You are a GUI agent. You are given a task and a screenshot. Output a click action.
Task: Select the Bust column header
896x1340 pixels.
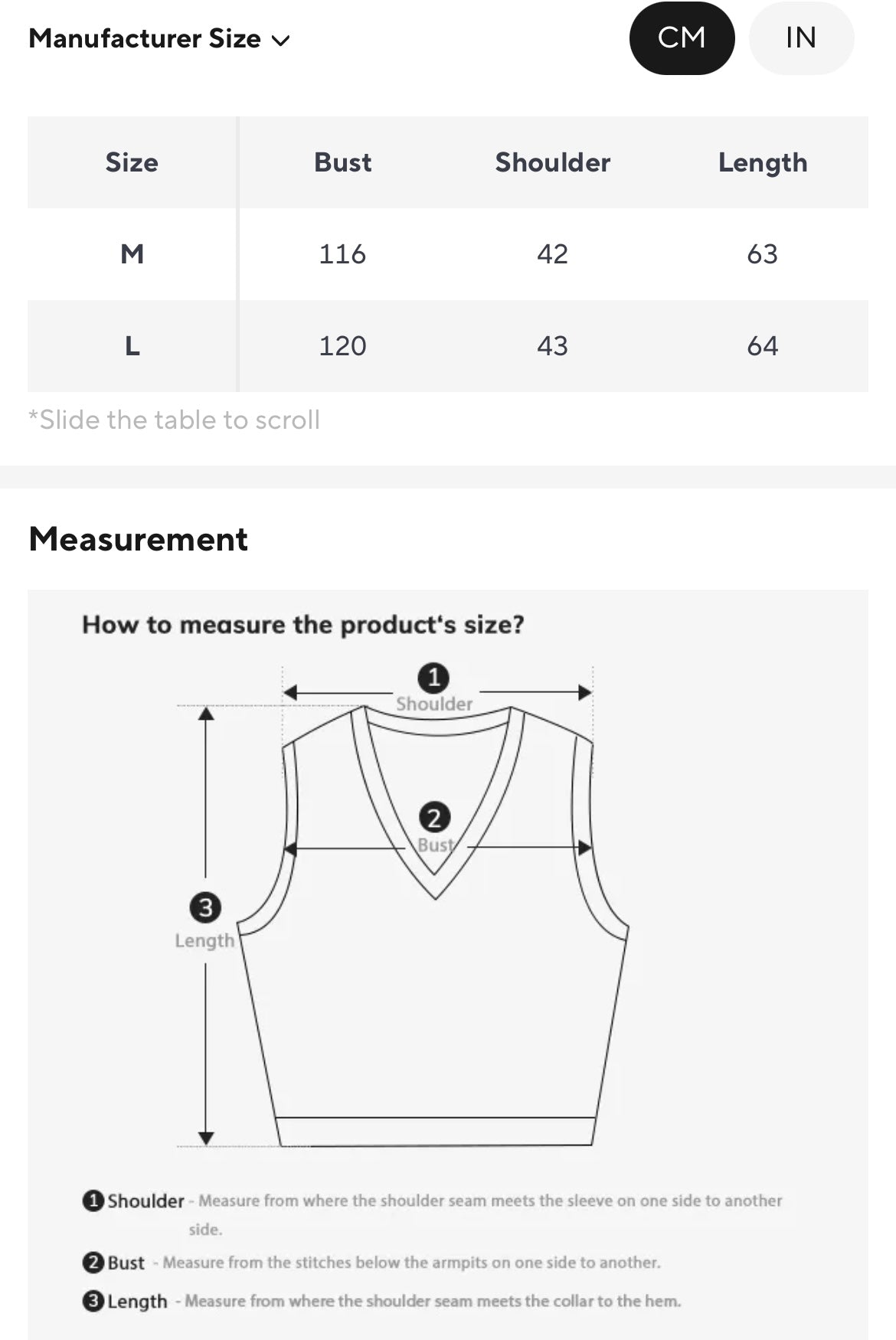tap(342, 162)
